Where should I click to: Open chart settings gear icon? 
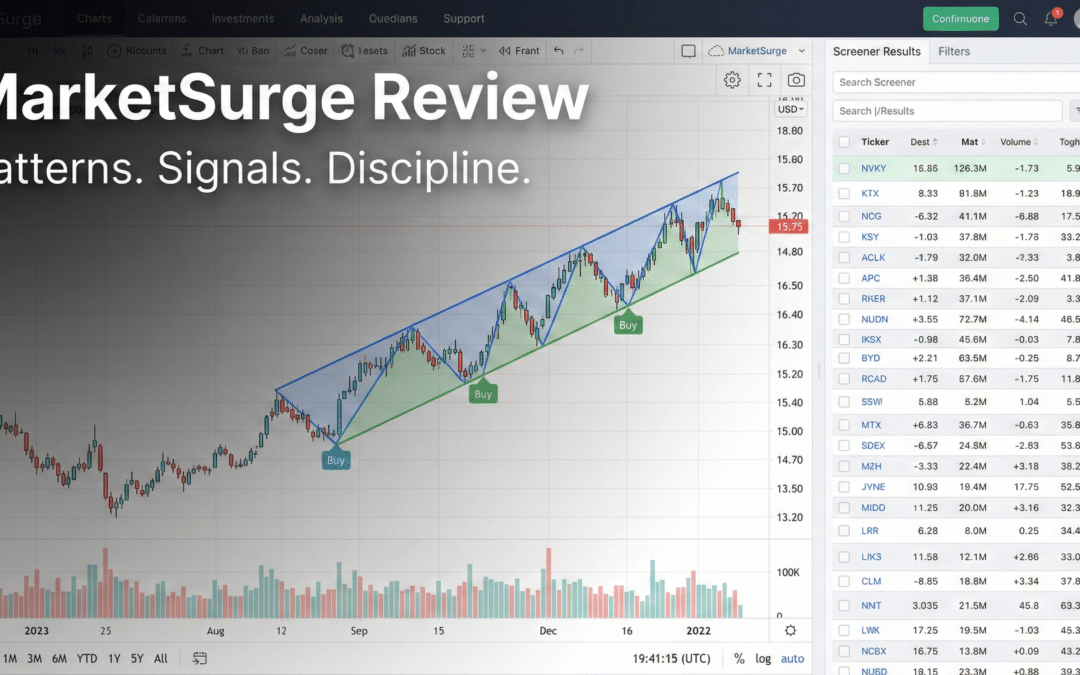tap(732, 80)
